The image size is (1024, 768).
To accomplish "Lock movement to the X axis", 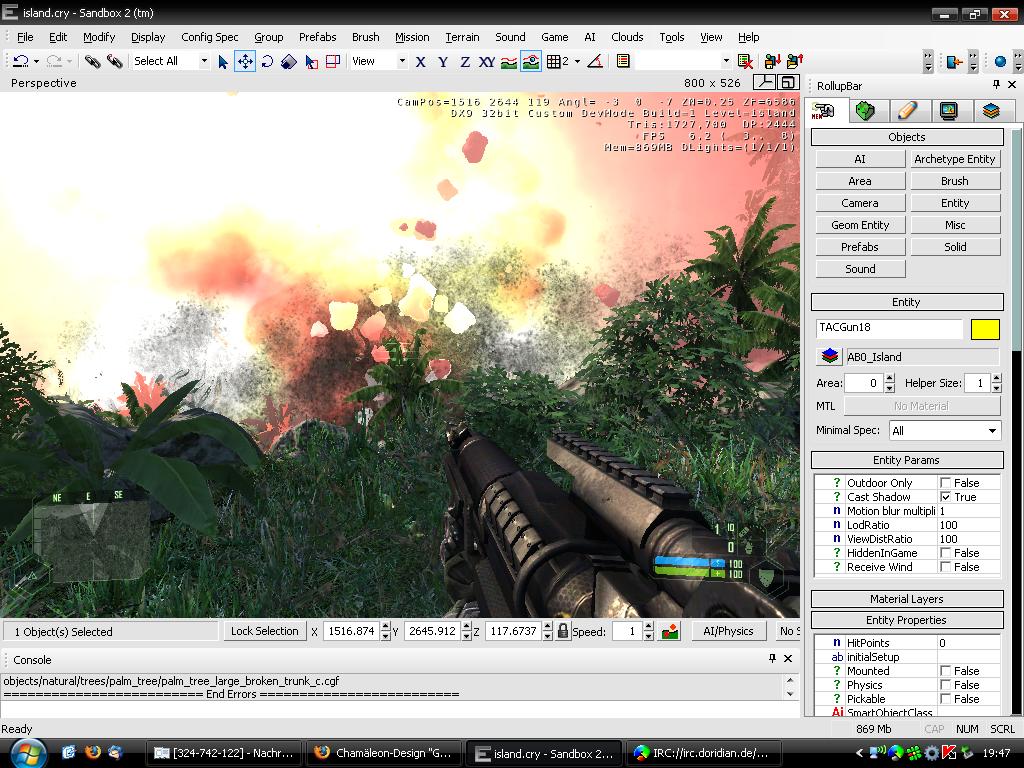I will [421, 61].
